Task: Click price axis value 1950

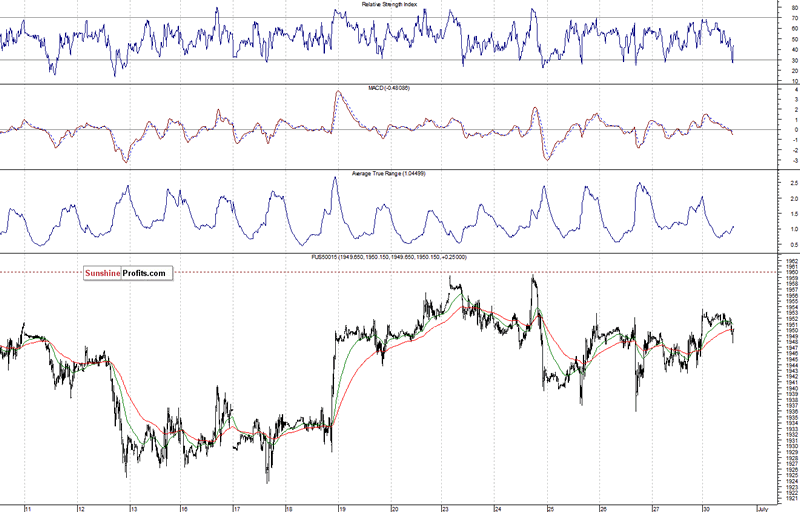Action: tap(792, 331)
